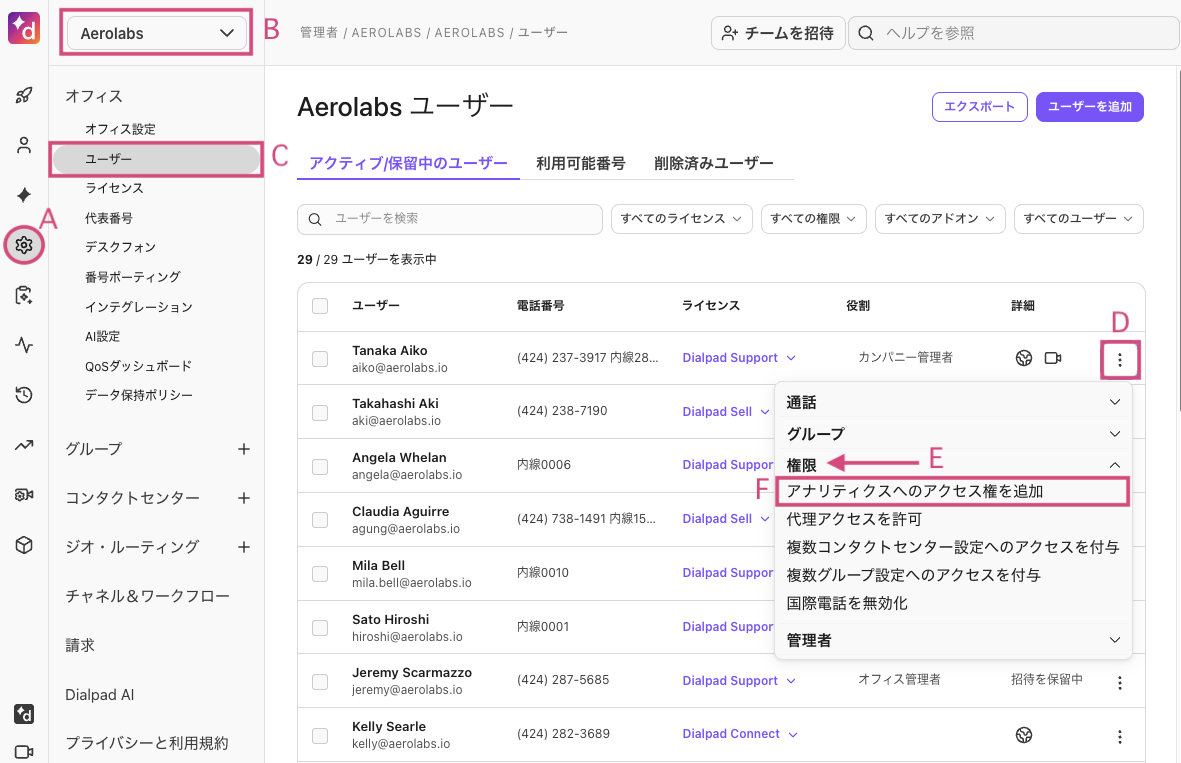Open the launch/getting started rocket icon

tap(24, 94)
